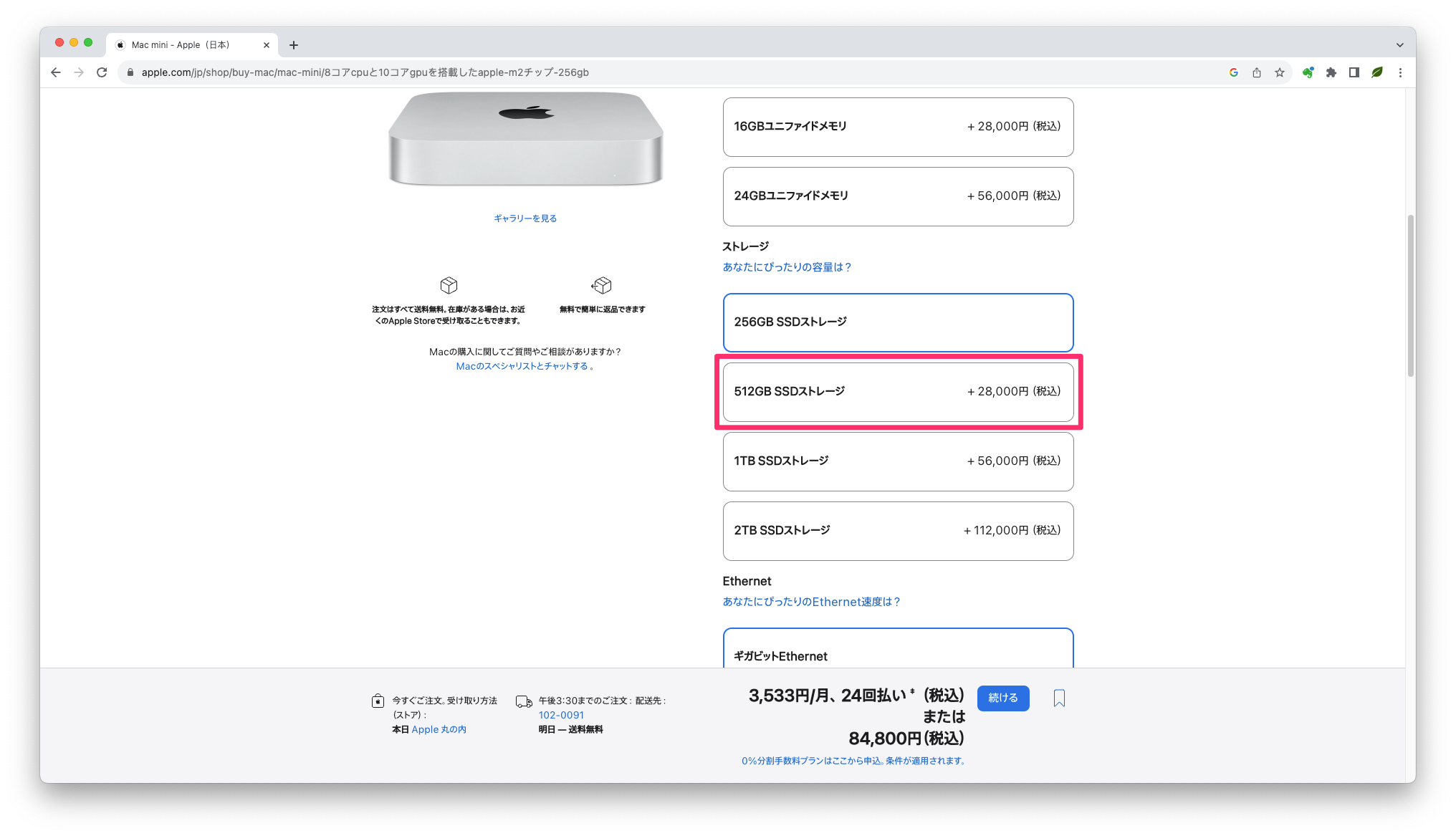The image size is (1456, 836).
Task: Change delivery postal code 102-0091
Action: click(561, 715)
